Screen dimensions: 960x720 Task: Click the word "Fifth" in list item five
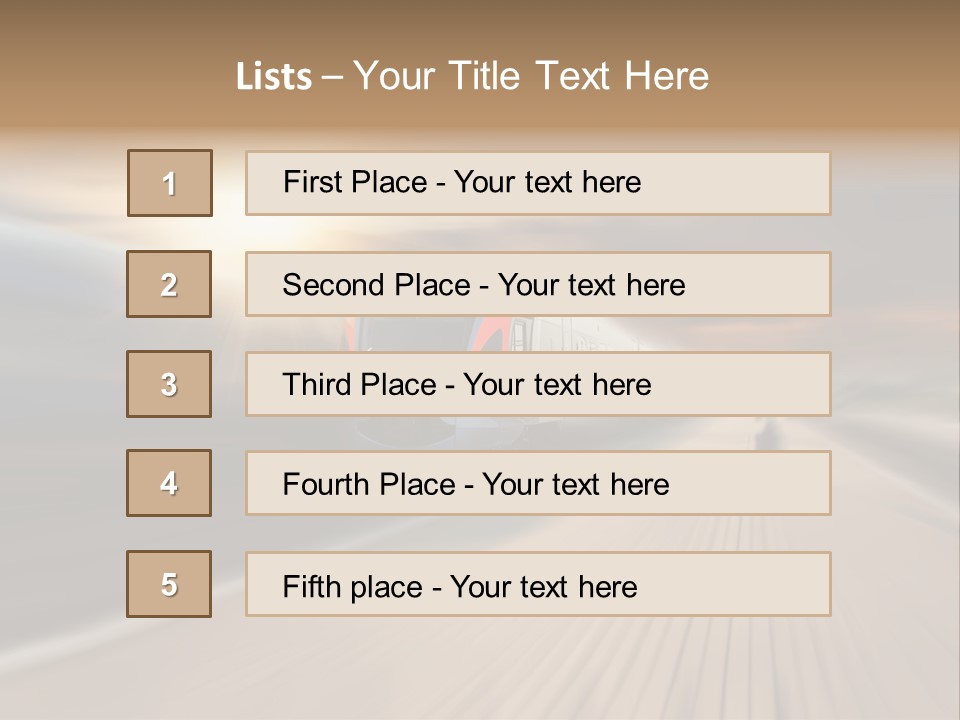(x=310, y=586)
